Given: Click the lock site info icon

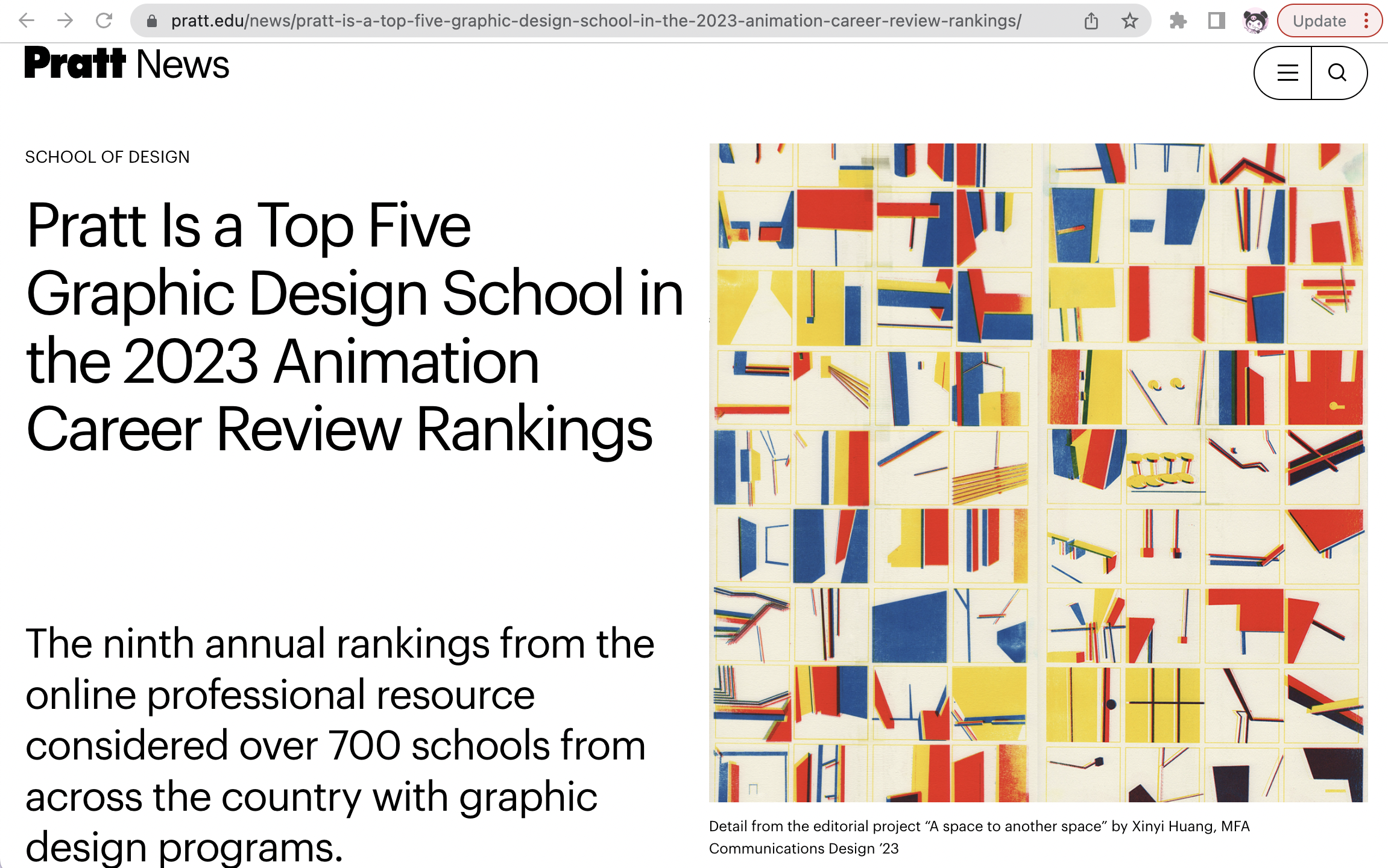Looking at the screenshot, I should (152, 22).
